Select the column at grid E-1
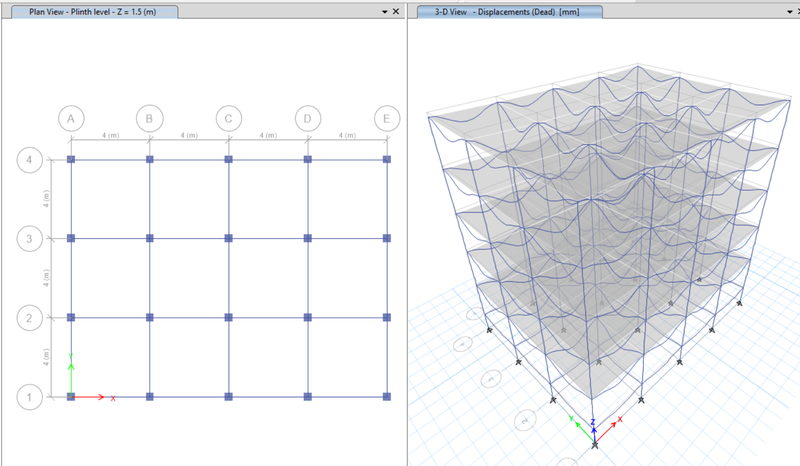Image resolution: width=800 pixels, height=466 pixels. 387,397
